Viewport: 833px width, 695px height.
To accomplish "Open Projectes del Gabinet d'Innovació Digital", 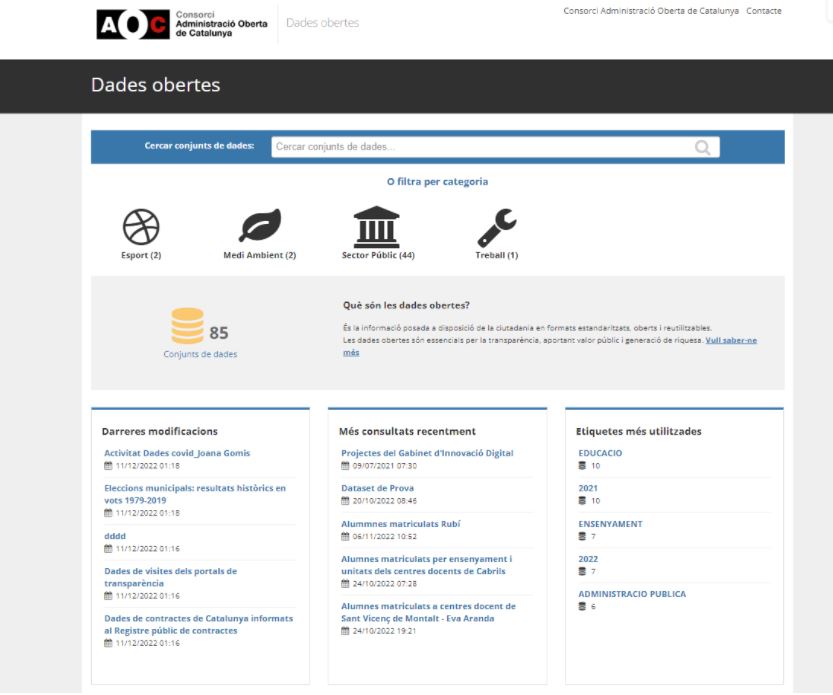I will tap(427, 453).
